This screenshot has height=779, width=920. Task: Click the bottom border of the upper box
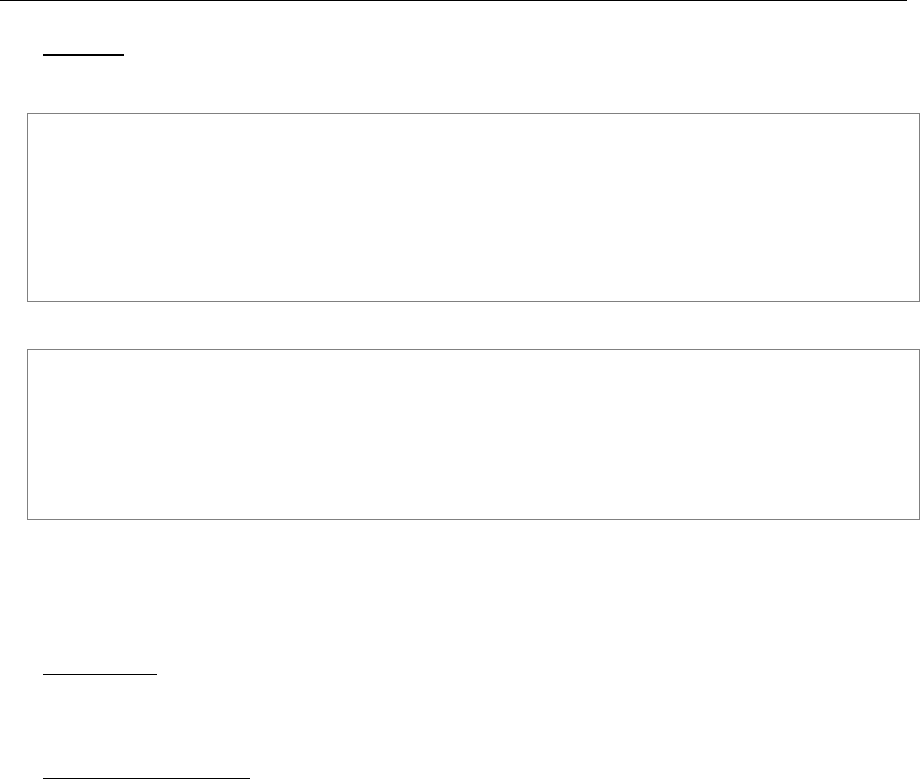[x=473, y=302]
